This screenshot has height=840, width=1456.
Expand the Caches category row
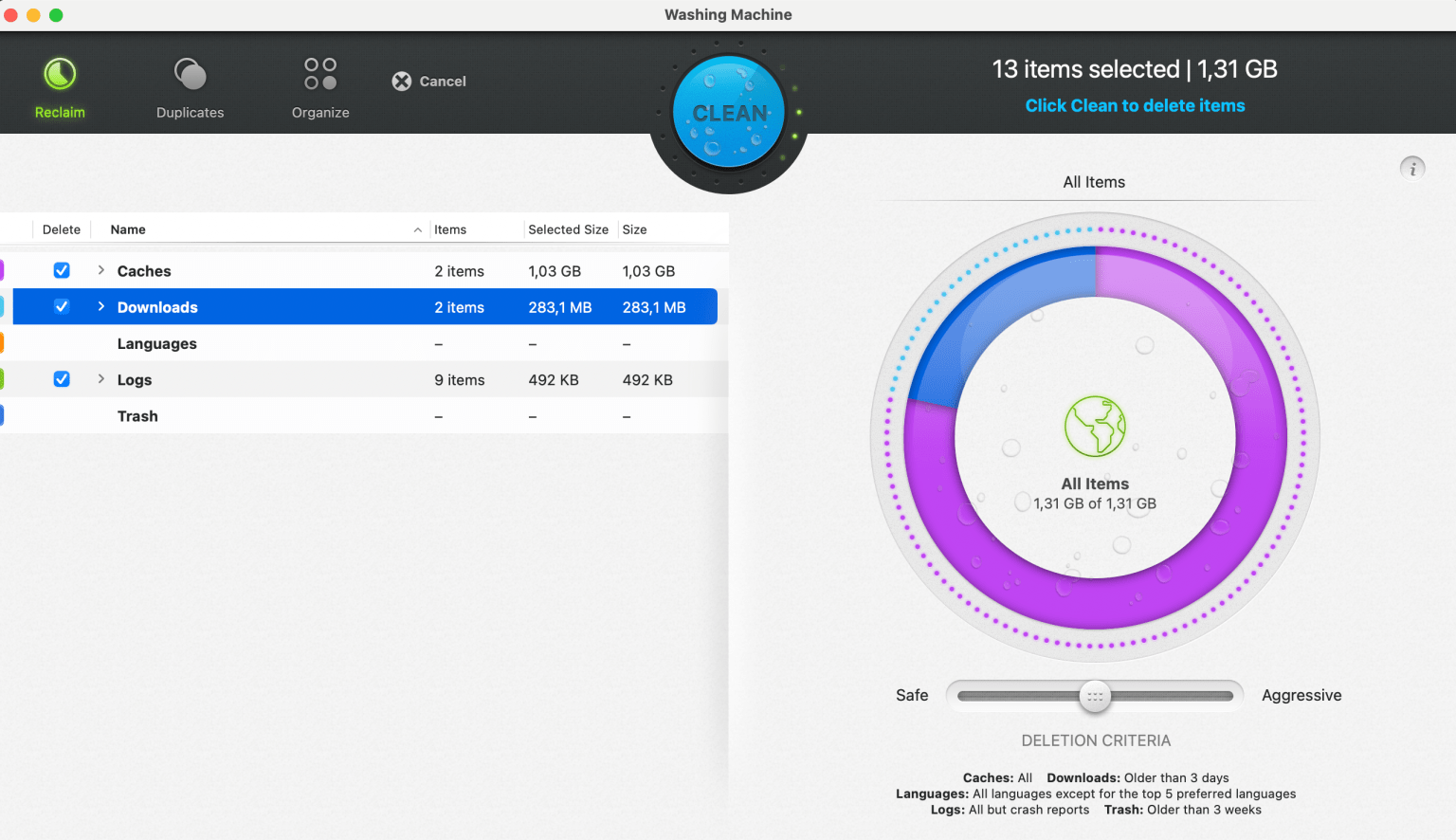pos(100,270)
